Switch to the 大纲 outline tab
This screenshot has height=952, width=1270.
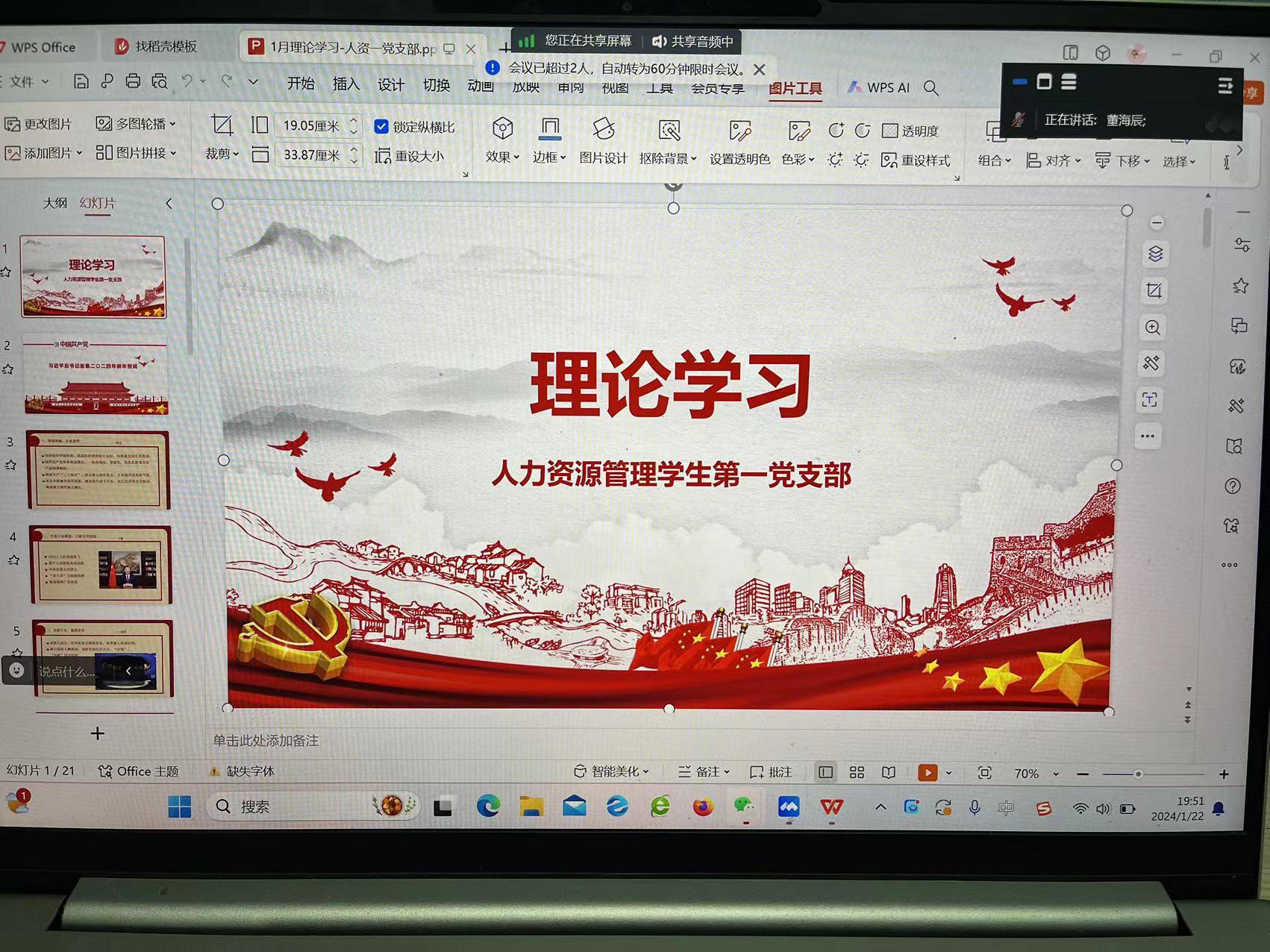(54, 203)
